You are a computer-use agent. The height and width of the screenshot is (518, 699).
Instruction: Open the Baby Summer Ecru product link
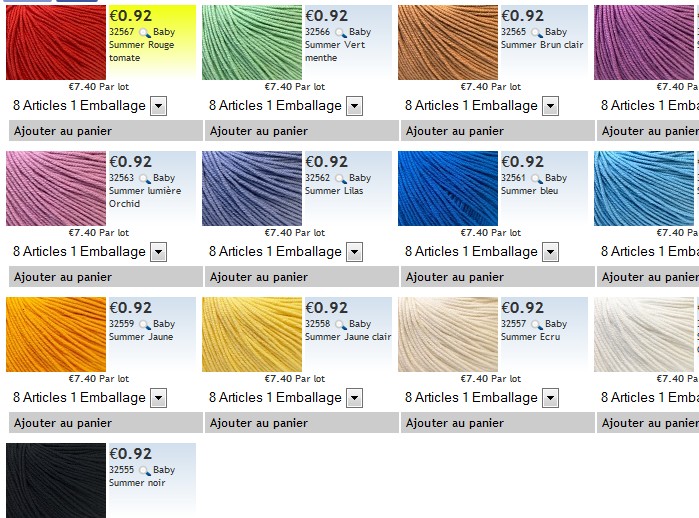pos(534,330)
